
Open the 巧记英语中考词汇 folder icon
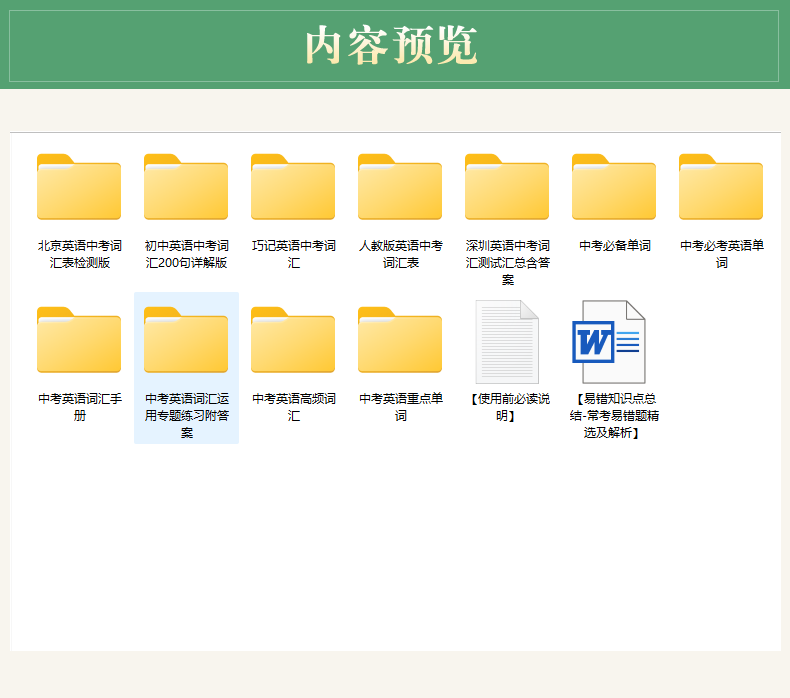click(x=293, y=187)
